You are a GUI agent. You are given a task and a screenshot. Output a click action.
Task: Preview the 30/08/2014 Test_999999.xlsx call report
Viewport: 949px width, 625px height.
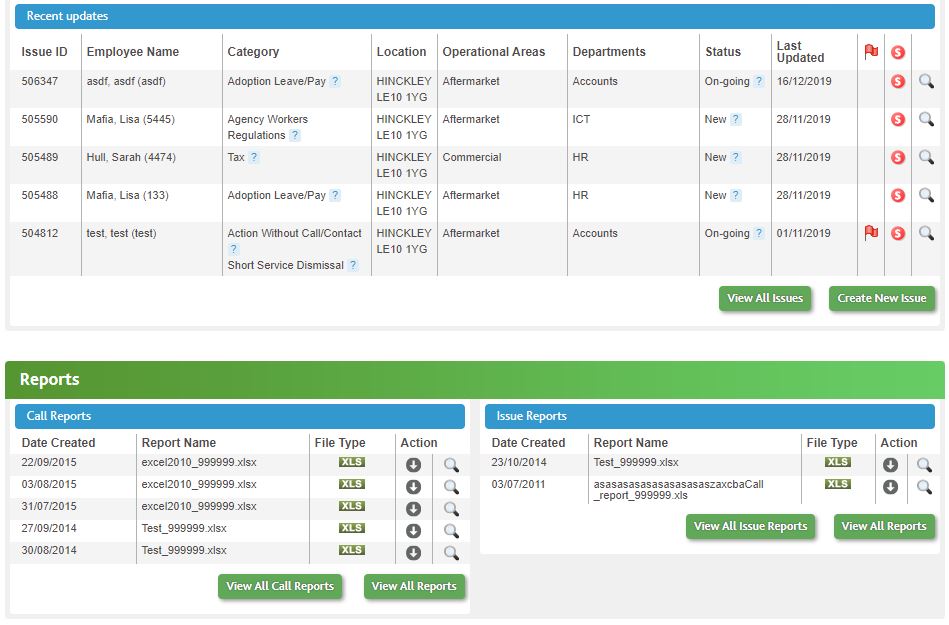[x=451, y=552]
